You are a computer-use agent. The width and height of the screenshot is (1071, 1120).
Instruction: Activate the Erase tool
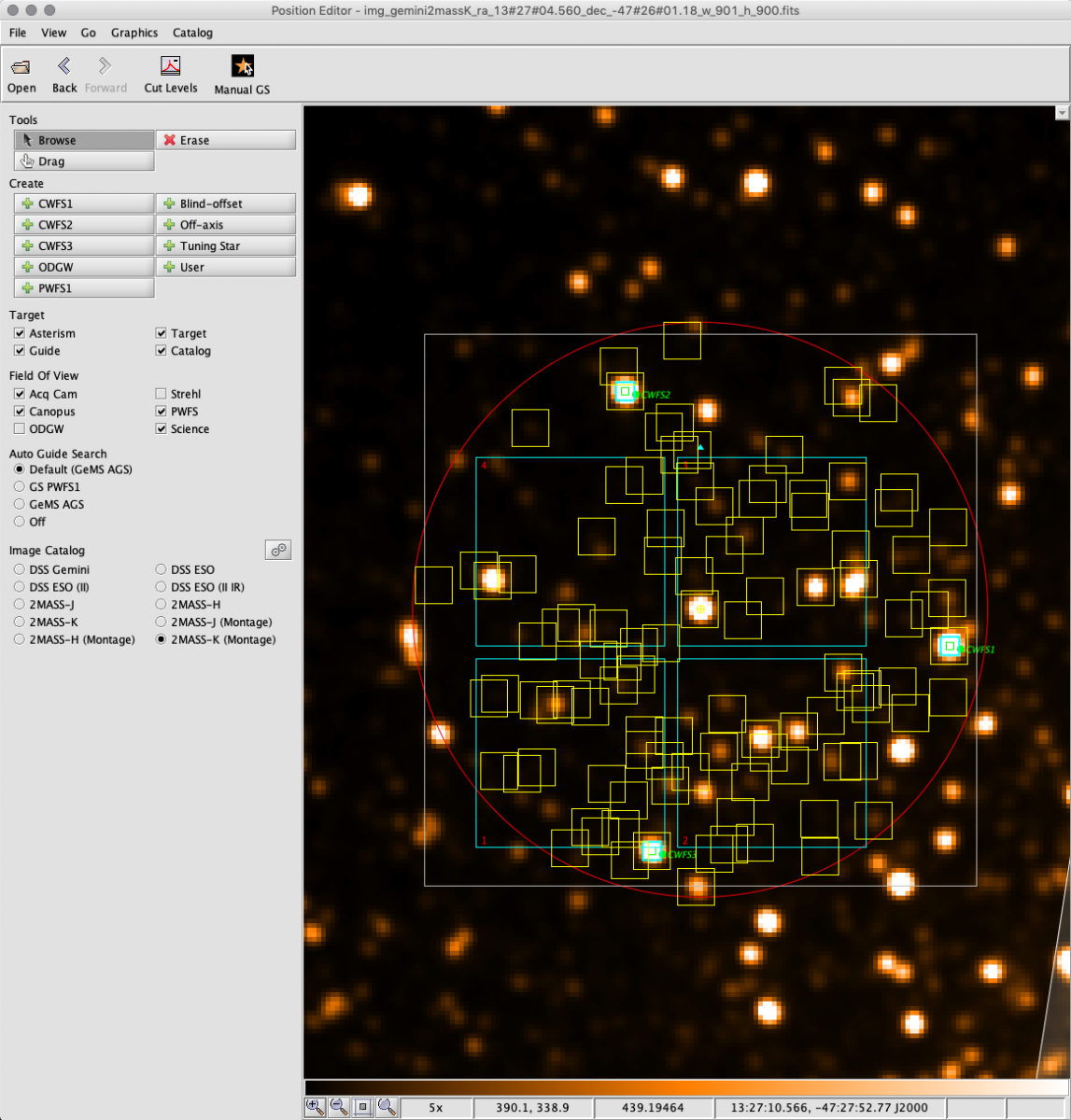pyautogui.click(x=226, y=140)
